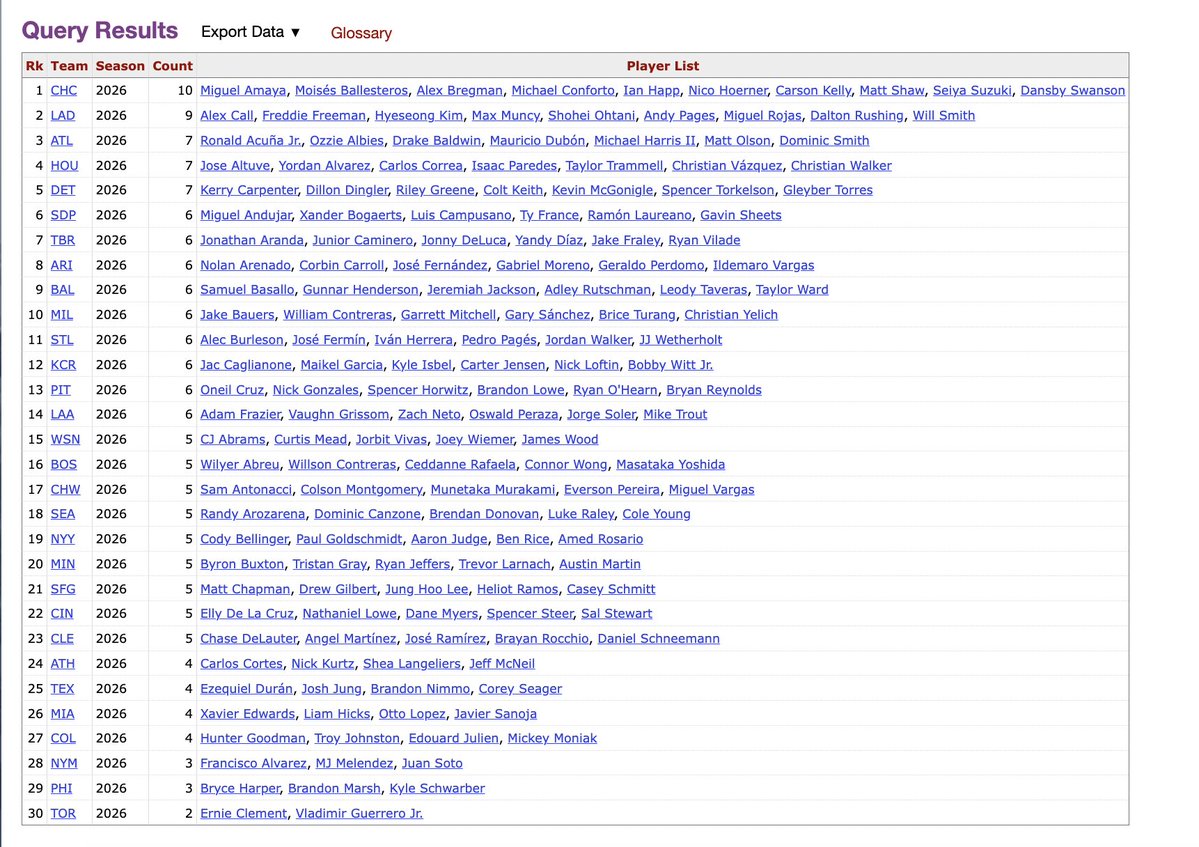
Task: Open the CLE team link
Action: (x=62, y=639)
